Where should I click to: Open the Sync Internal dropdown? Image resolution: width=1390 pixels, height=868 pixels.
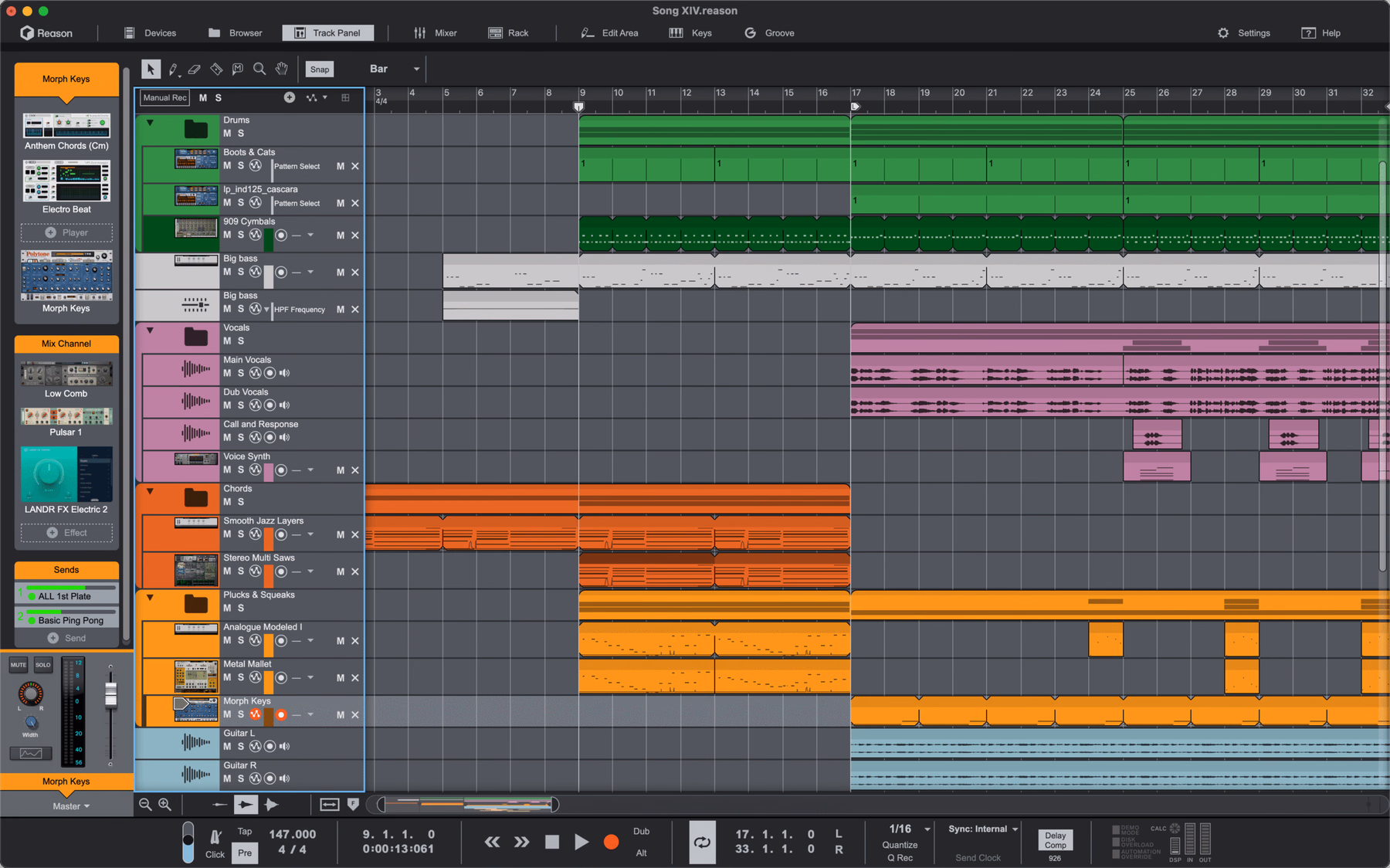pyautogui.click(x=983, y=829)
